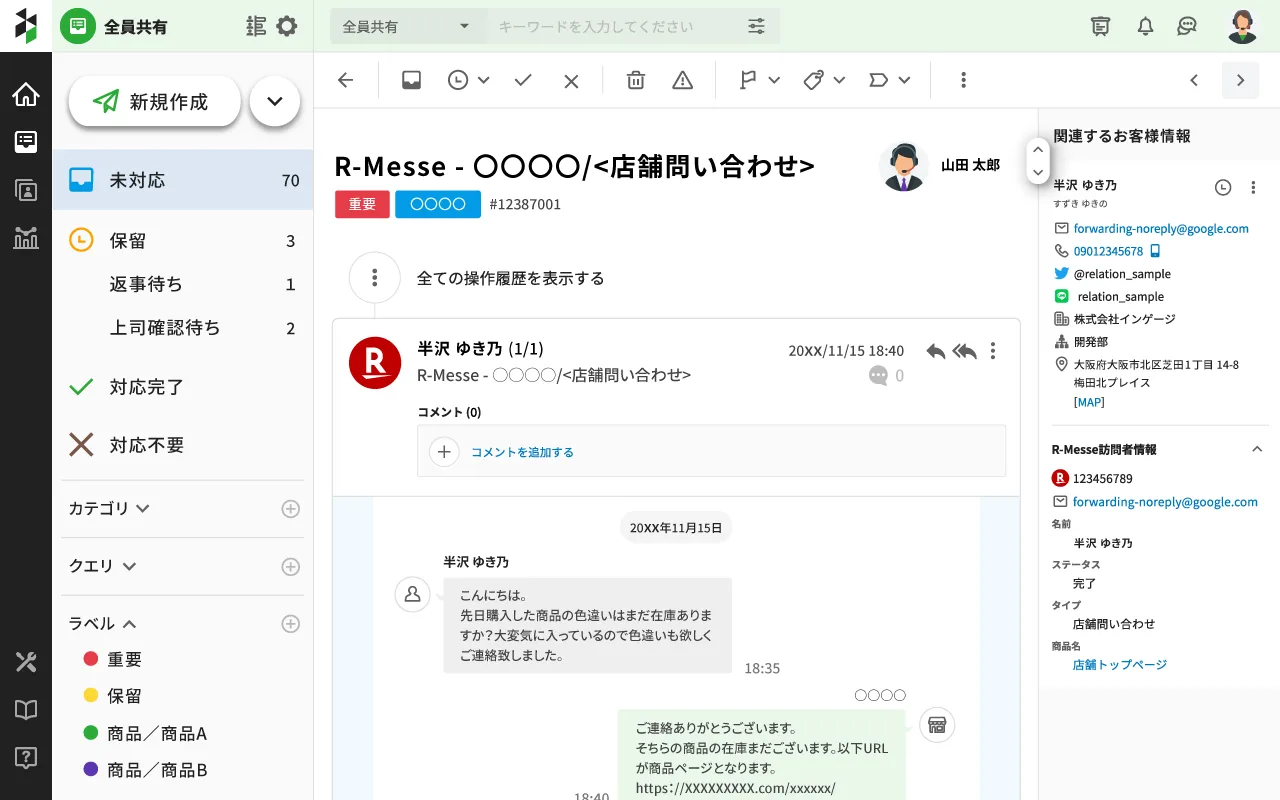Open 全員共有 search scope dropdown
This screenshot has width=1280, height=800.
click(x=407, y=27)
